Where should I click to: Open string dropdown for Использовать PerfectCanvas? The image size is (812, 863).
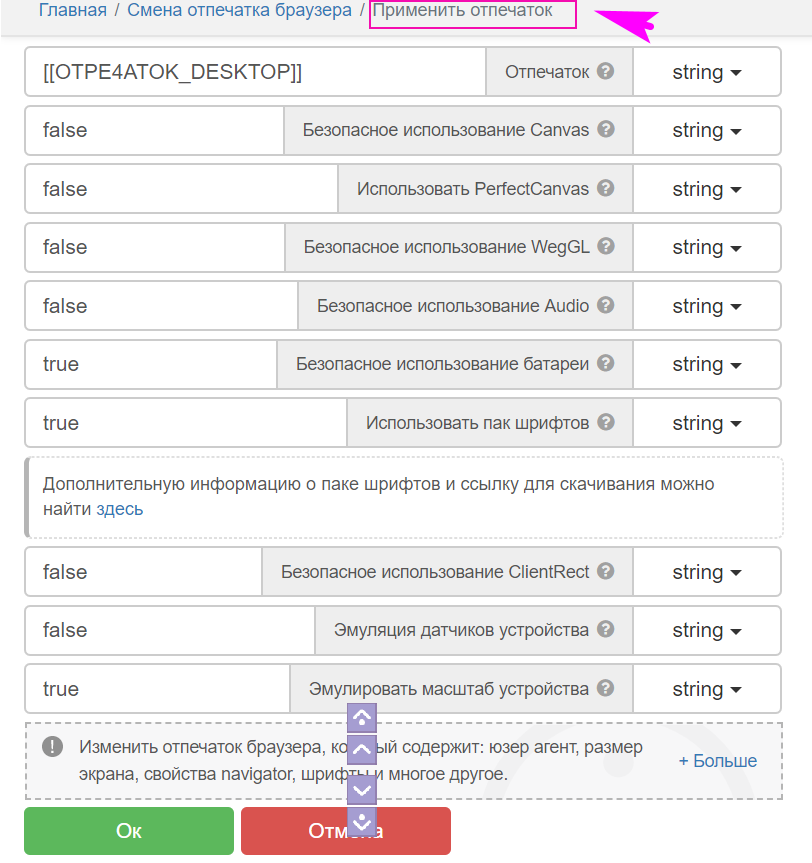pos(706,189)
